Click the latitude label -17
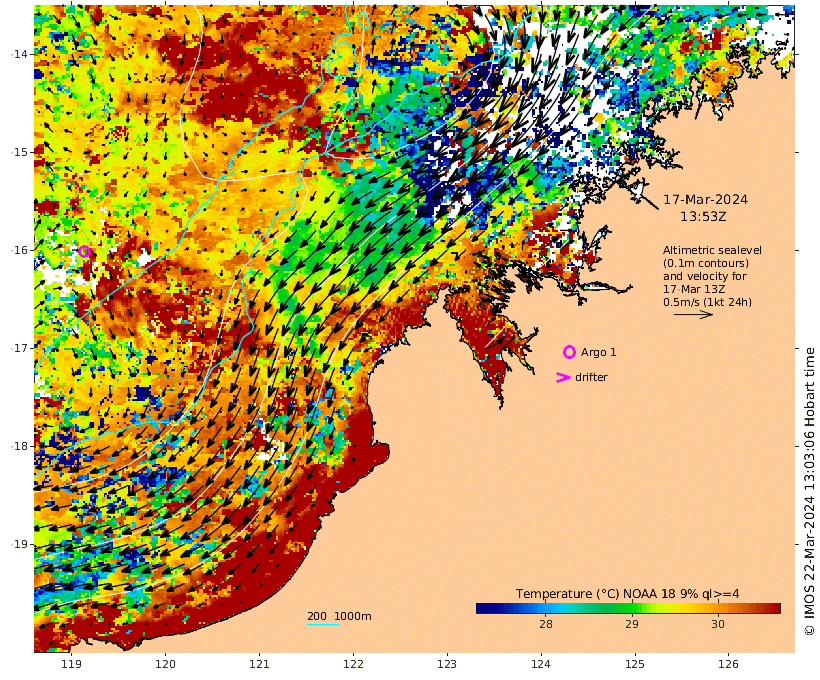Viewport: 820px width, 680px height. tap(19, 348)
